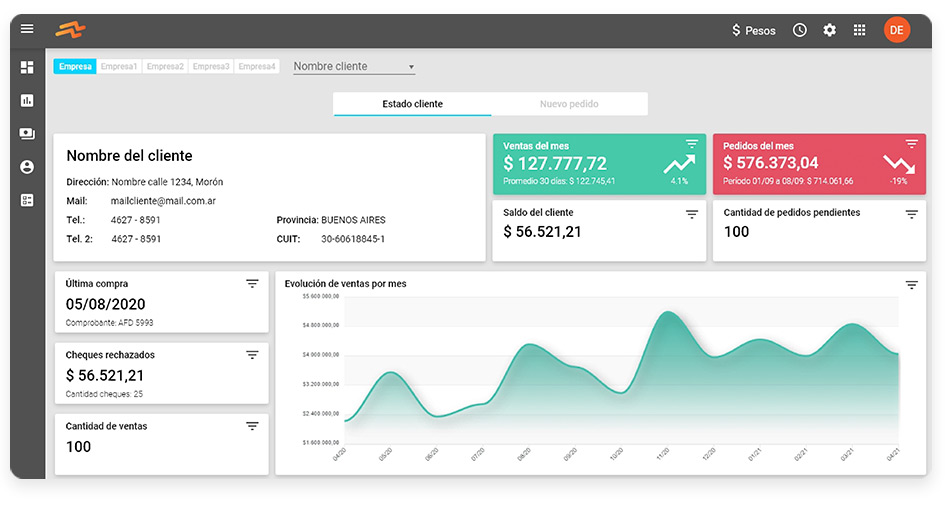Click mailcliente@mail.com.ar email address
Screen dimensions: 945x516
(163, 201)
